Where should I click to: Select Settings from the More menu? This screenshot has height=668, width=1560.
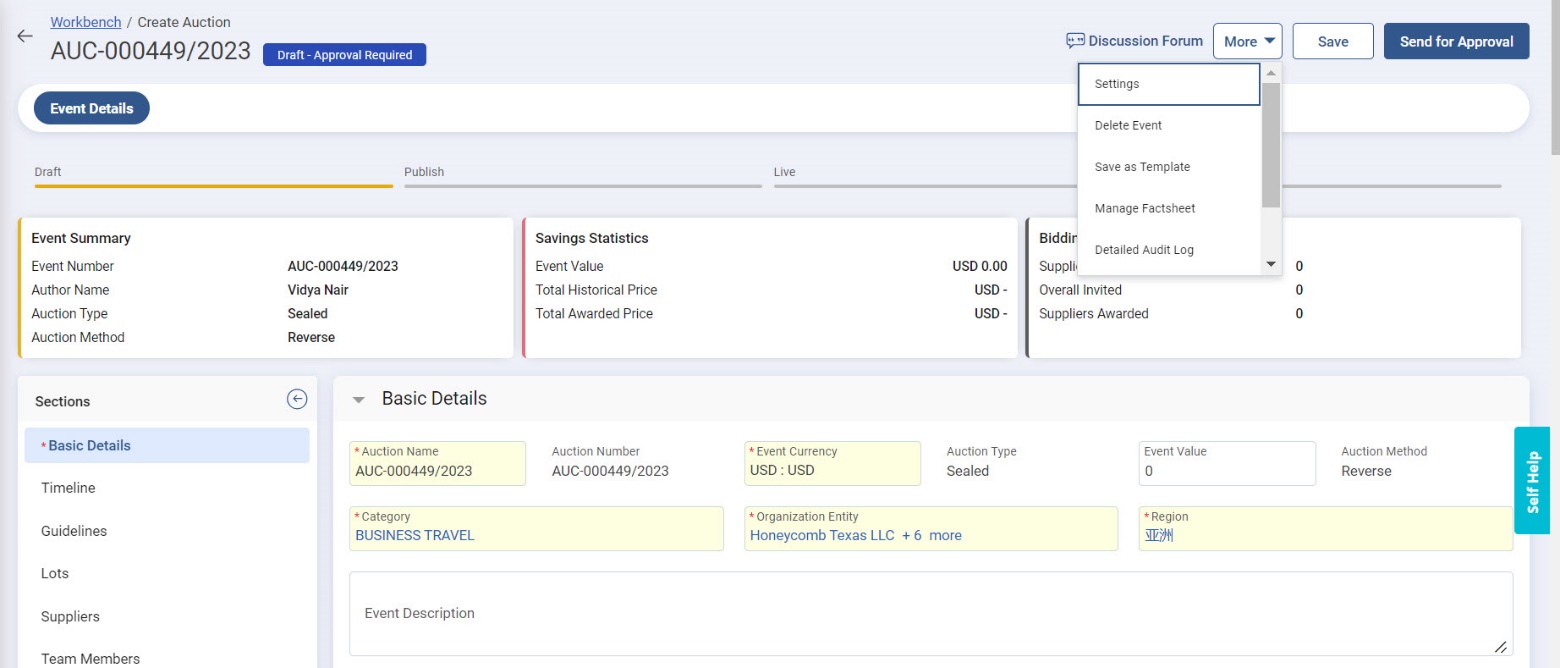(1168, 84)
